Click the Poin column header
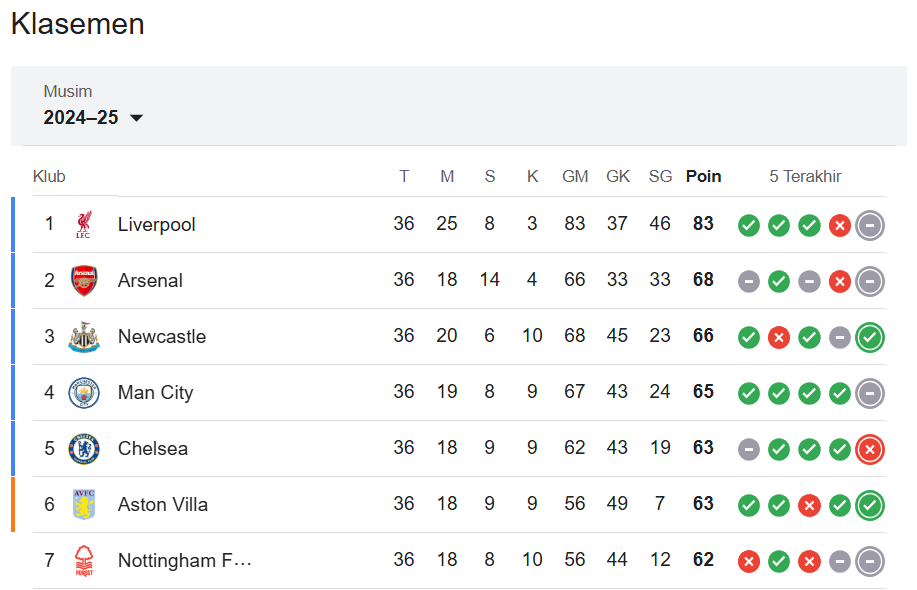Viewport: 917px width, 590px height. 703,176
